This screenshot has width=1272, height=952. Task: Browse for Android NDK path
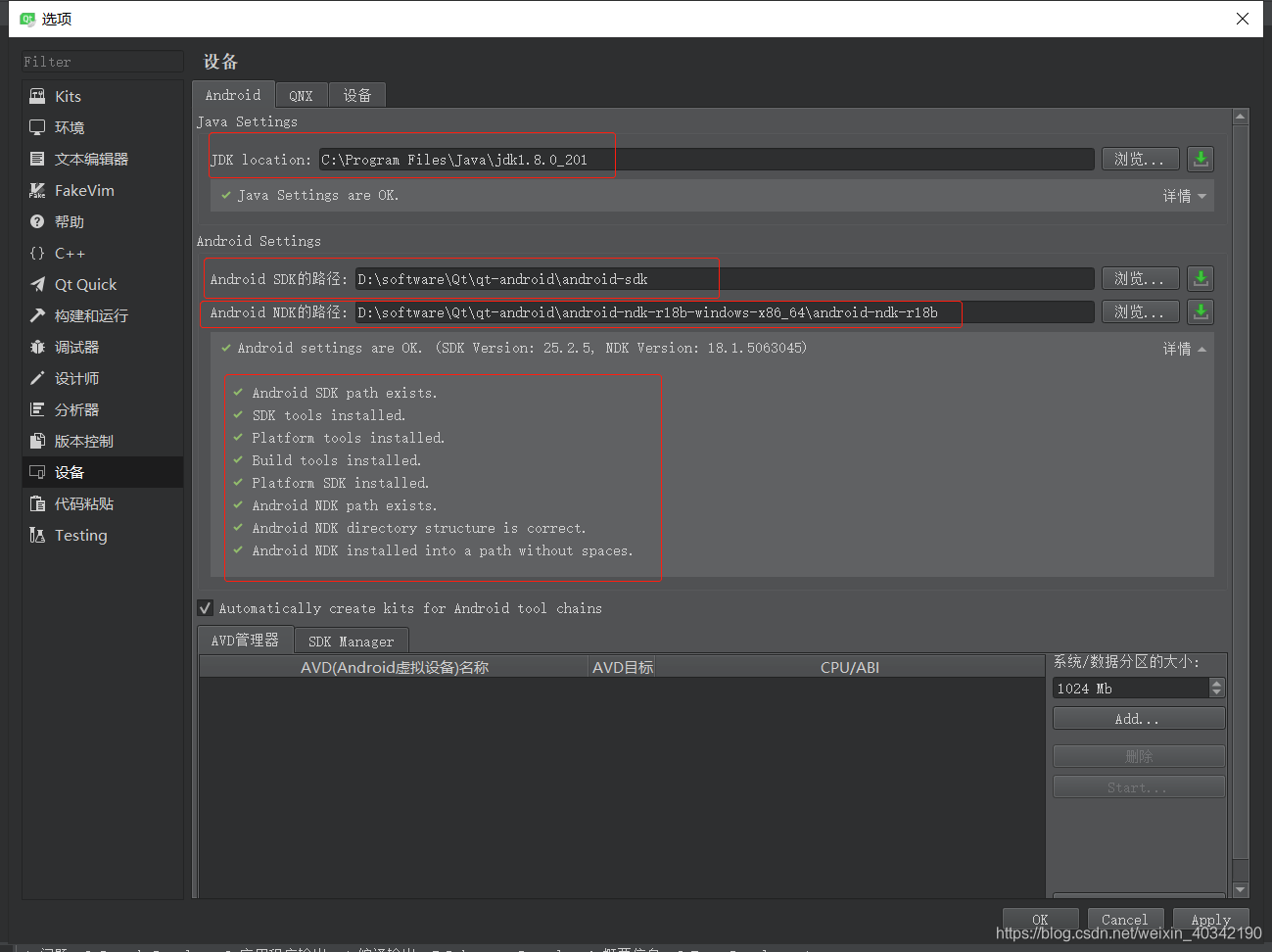(x=1140, y=312)
